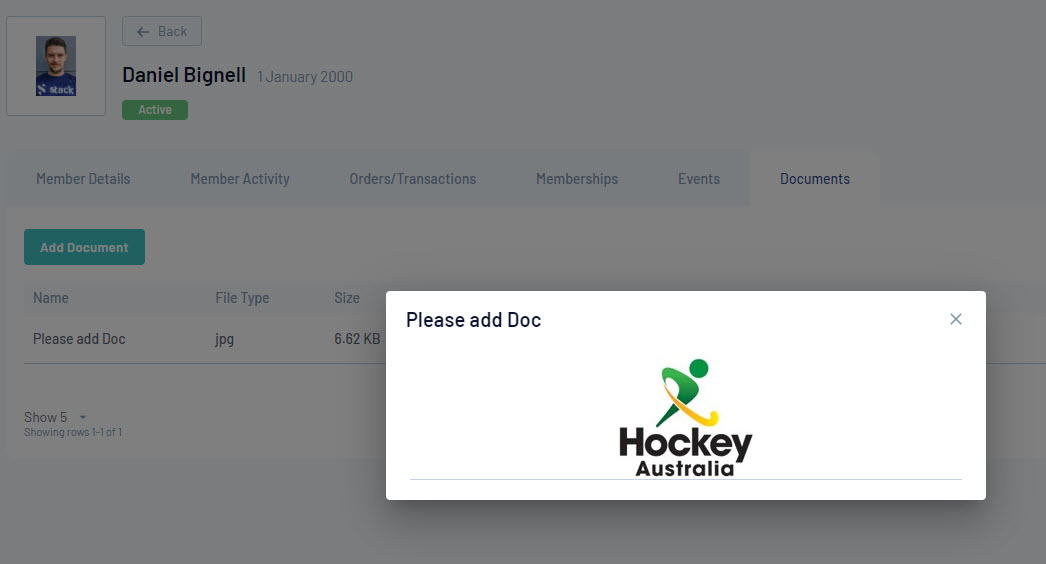This screenshot has height=564, width=1046.
Task: Expand the Show 5 rows dropdown arrow
Action: (x=83, y=417)
